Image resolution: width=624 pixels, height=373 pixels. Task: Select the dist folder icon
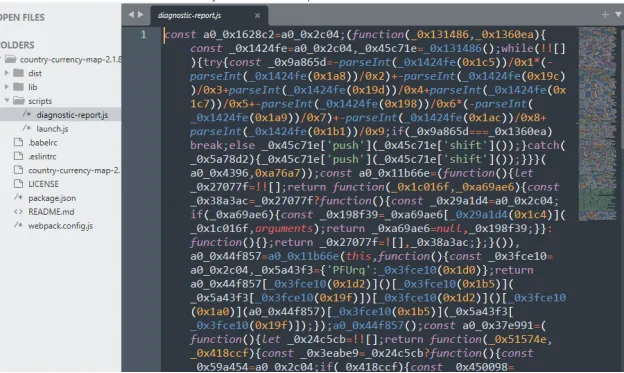18,73
